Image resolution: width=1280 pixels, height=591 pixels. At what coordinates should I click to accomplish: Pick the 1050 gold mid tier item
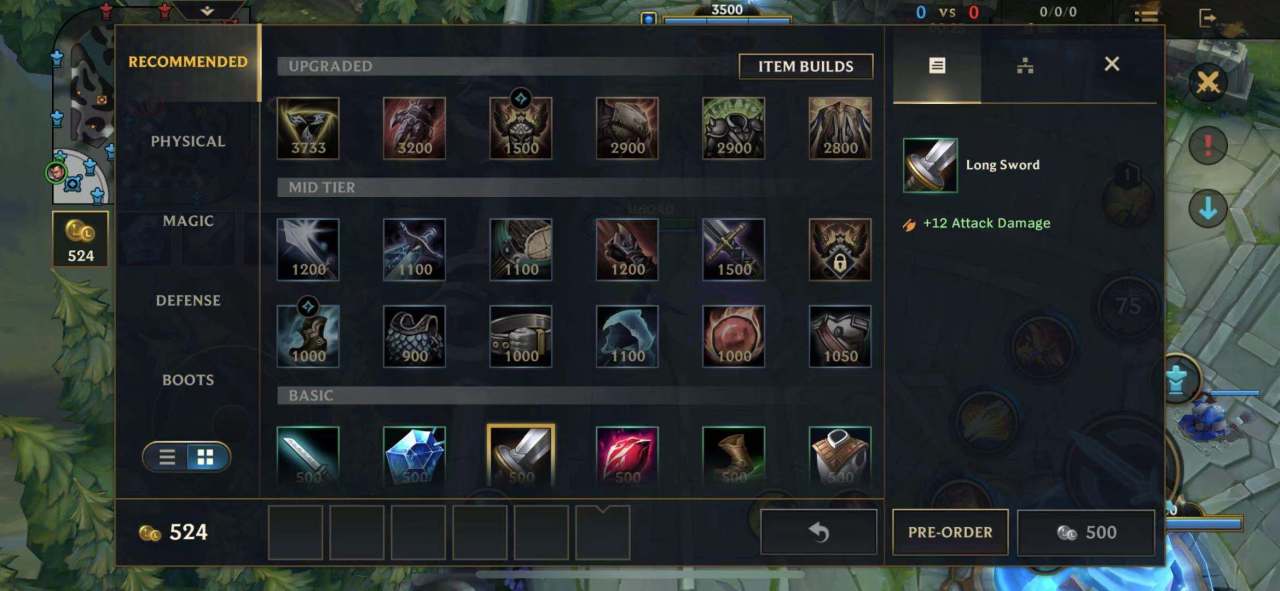(x=840, y=336)
